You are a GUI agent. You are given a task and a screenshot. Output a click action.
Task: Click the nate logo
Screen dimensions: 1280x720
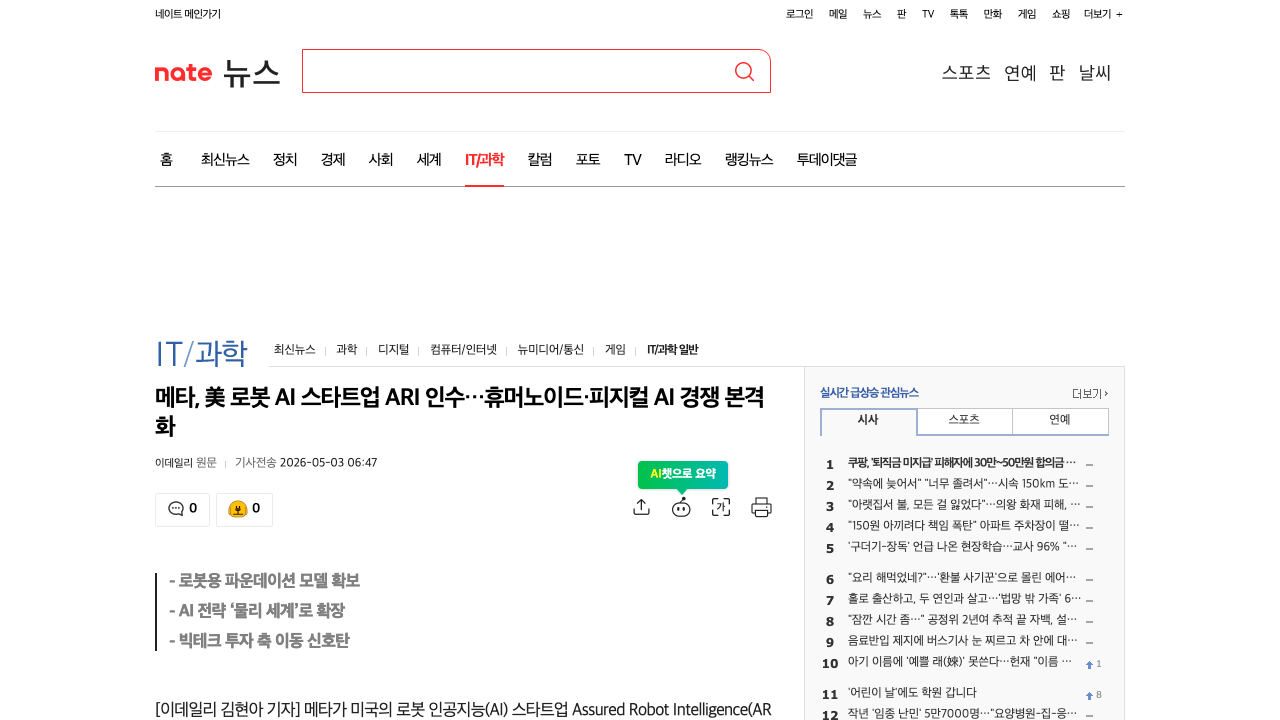tap(183, 73)
